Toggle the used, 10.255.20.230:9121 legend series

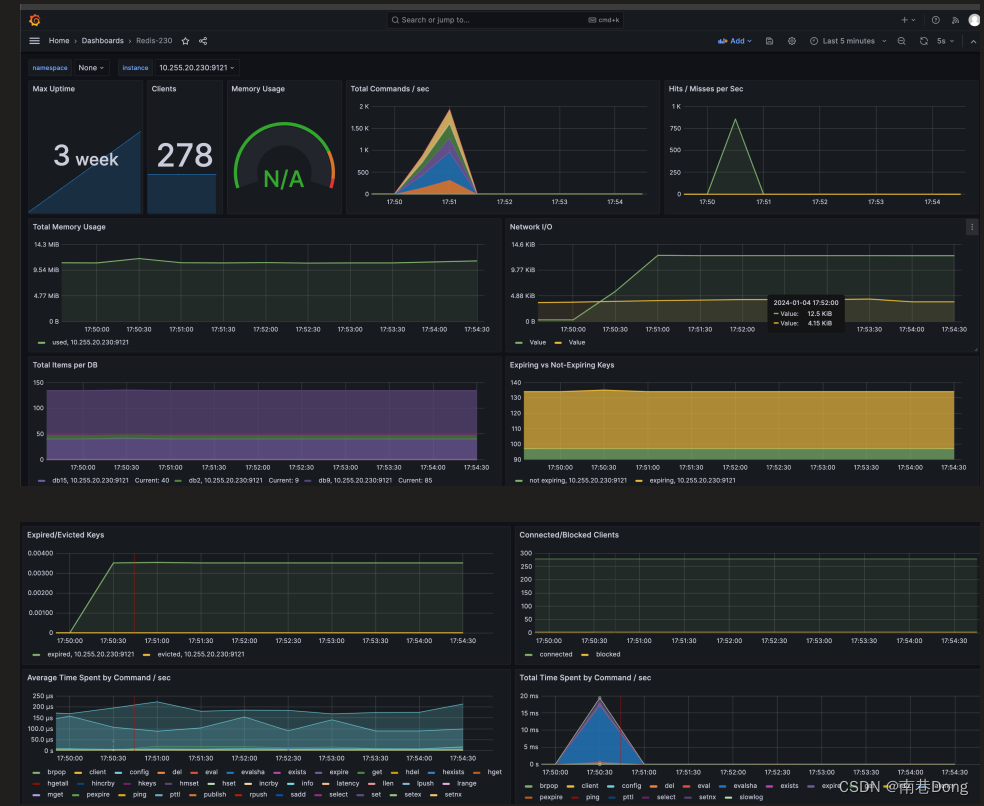click(90, 343)
